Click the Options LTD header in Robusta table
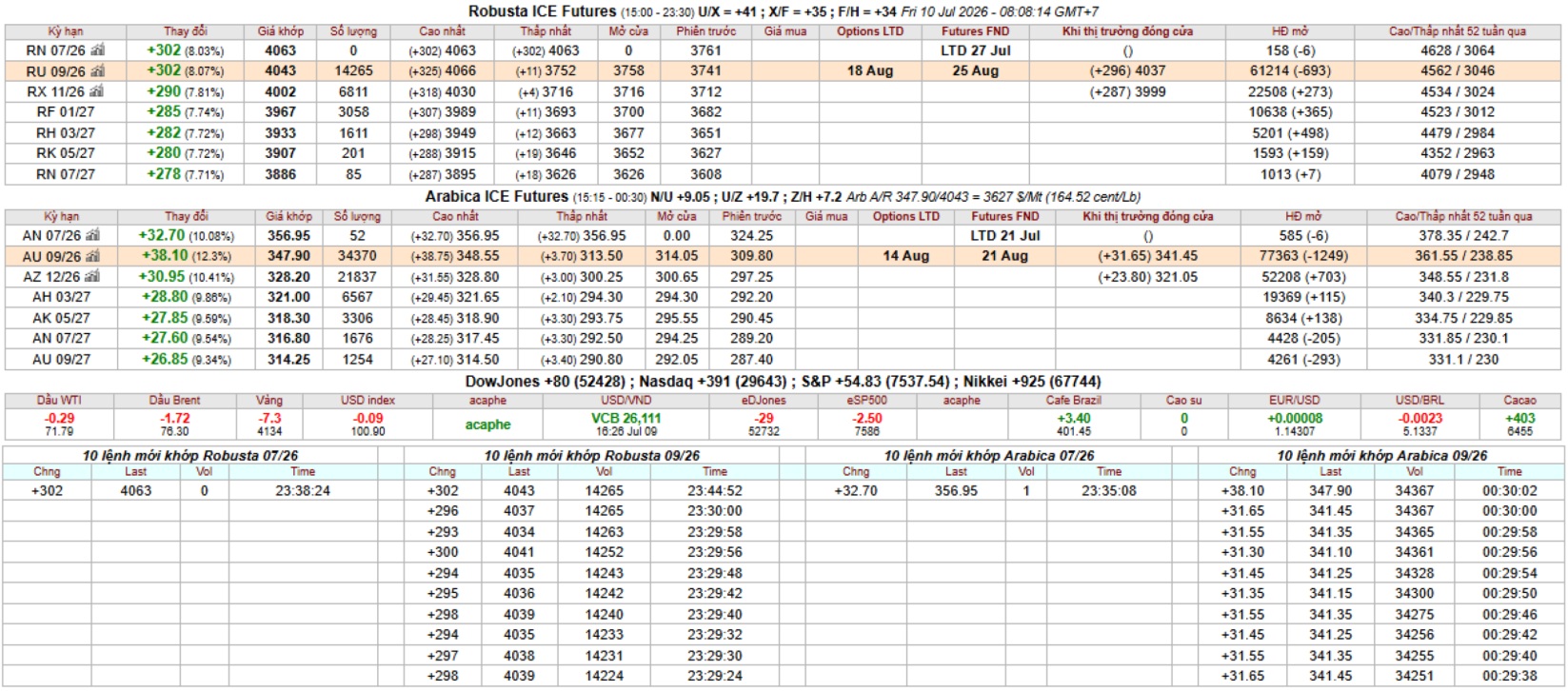Viewport: 1568px width, 691px height. point(870,31)
